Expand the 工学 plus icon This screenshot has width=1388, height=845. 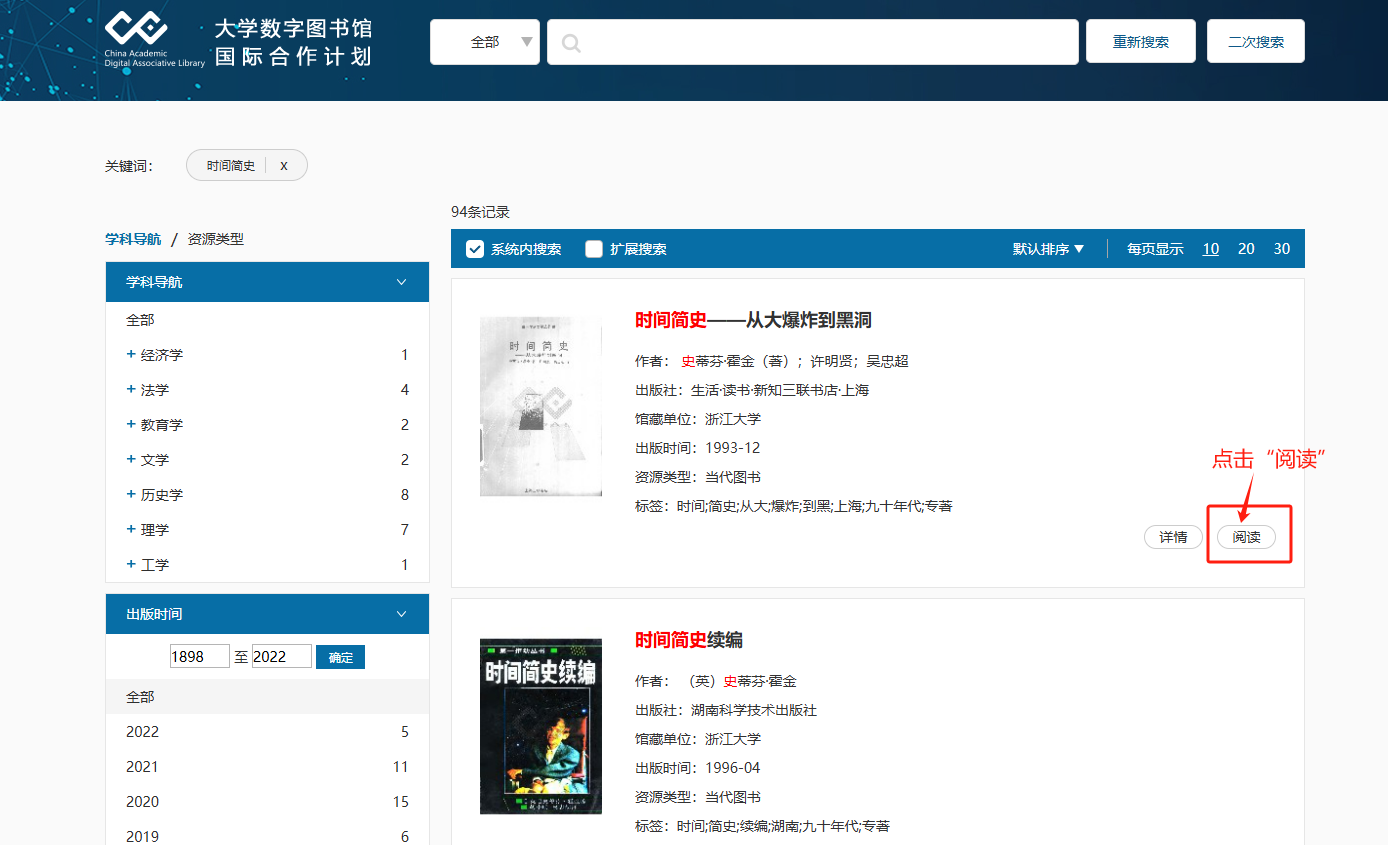pos(131,565)
